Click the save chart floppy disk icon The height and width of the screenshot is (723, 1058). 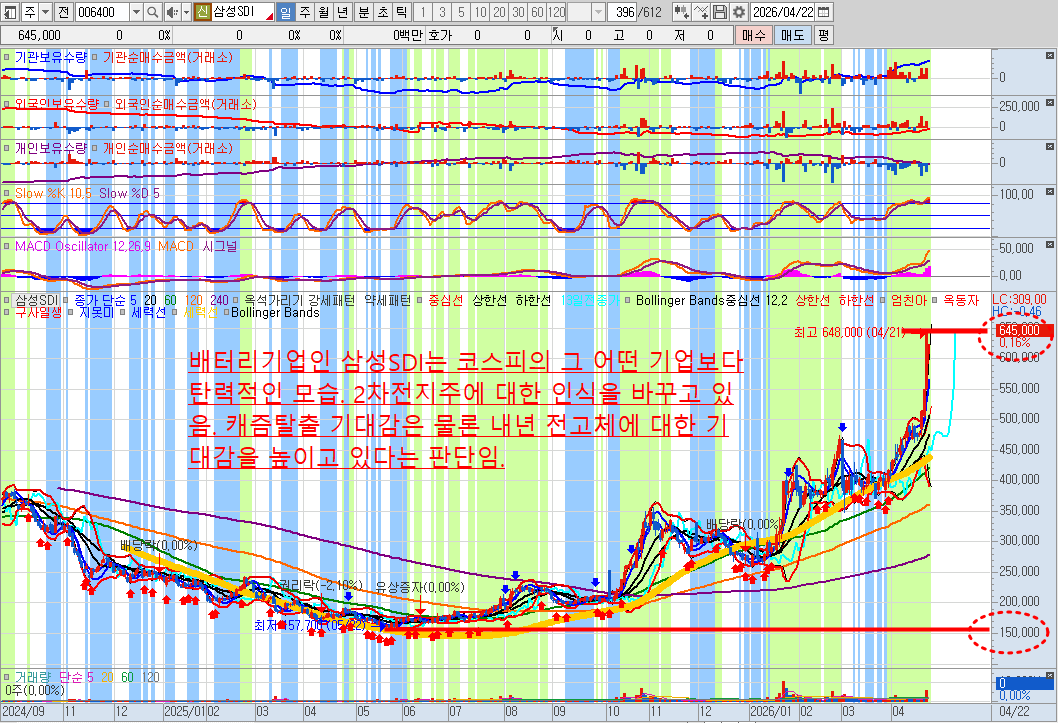click(720, 12)
